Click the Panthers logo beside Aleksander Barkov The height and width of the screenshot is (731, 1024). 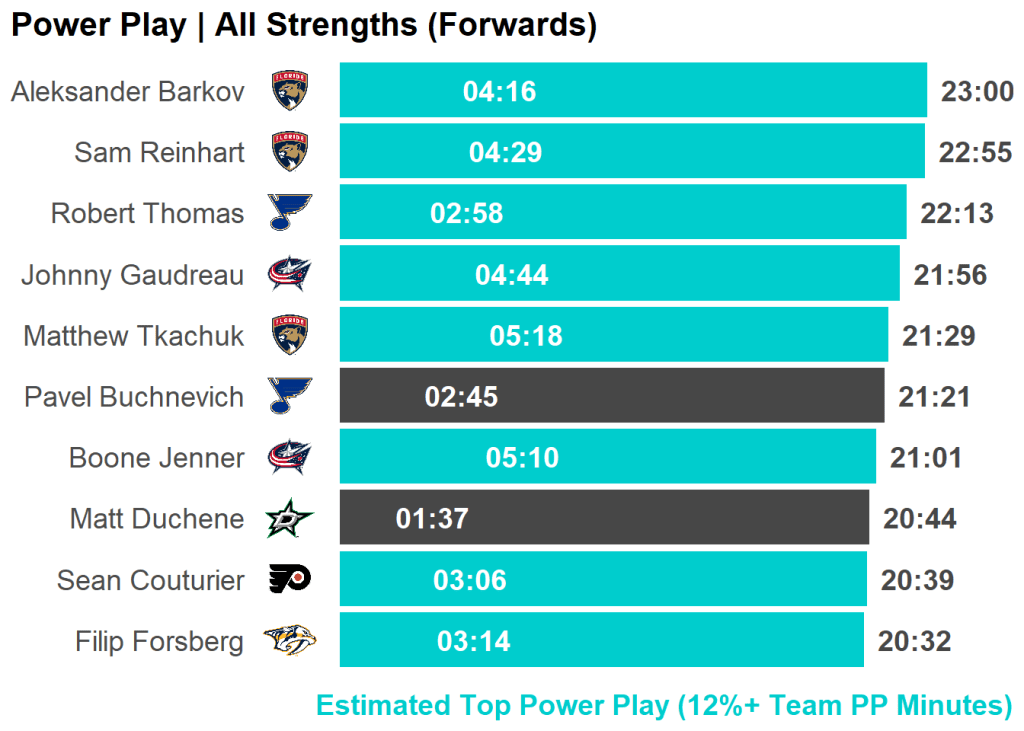(290, 91)
